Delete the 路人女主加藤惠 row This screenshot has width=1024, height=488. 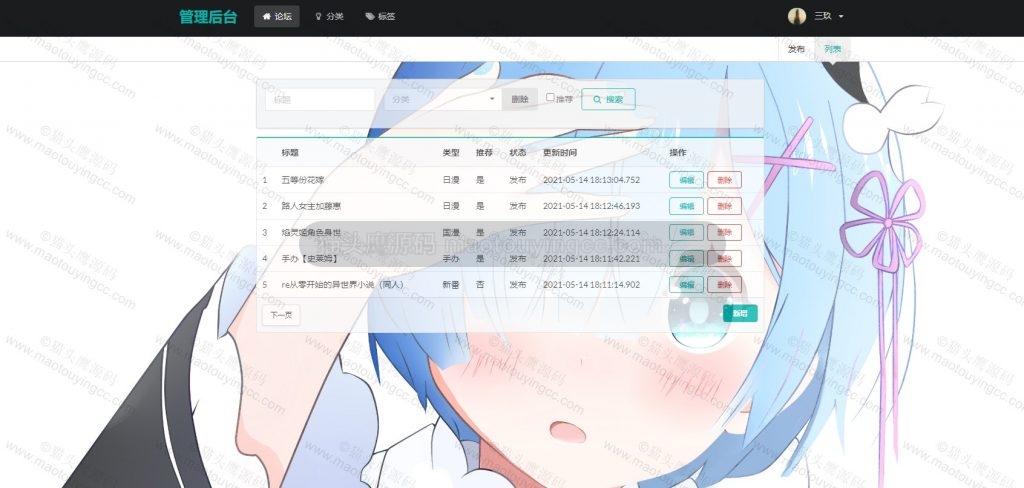pyautogui.click(x=724, y=206)
